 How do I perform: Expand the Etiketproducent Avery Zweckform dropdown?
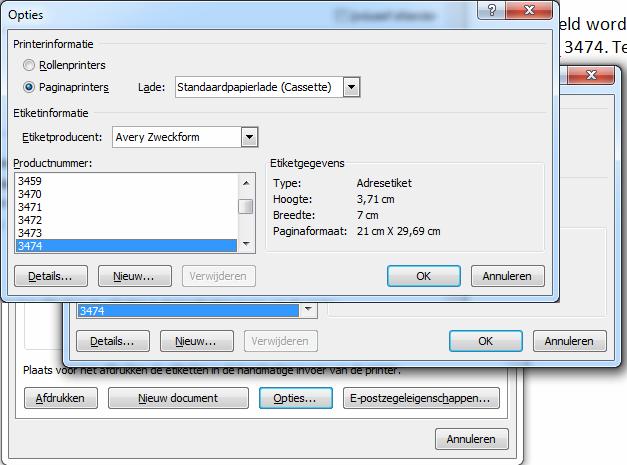249,137
